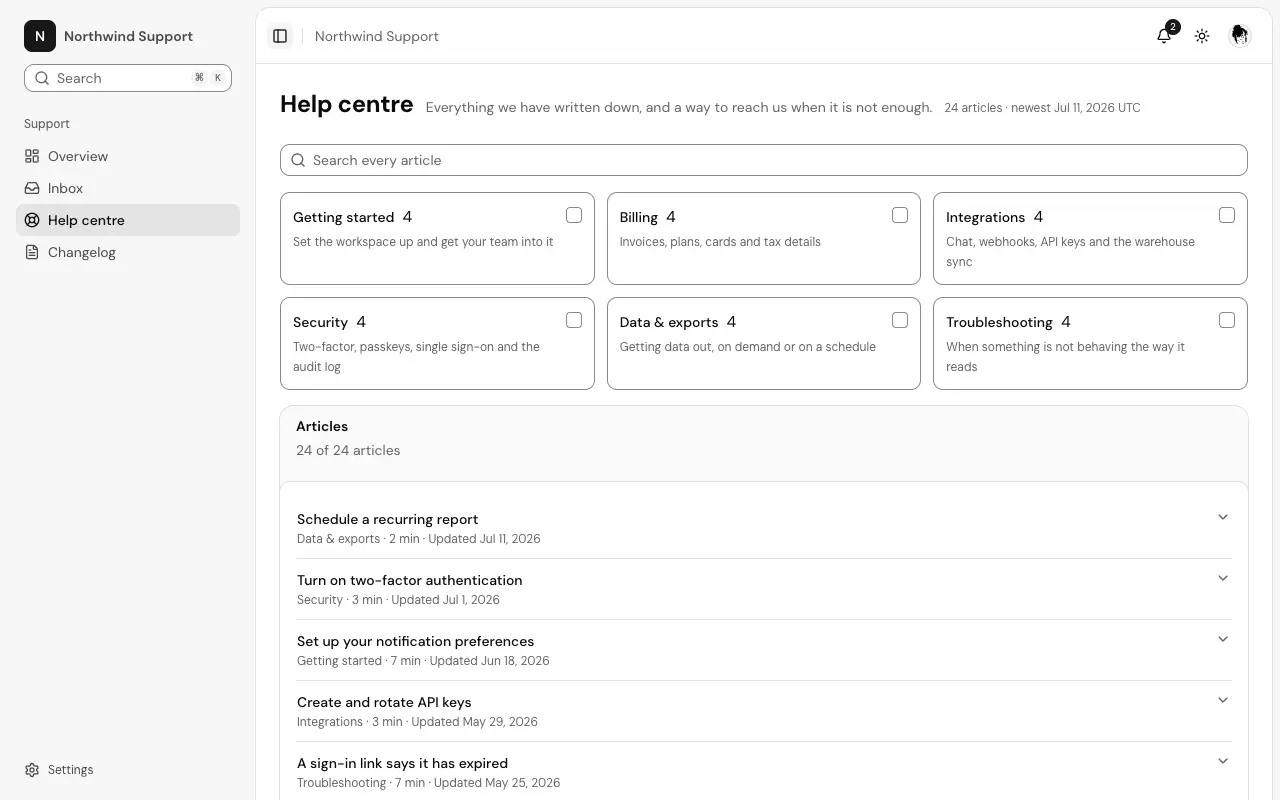Check the Getting started category checkbox
1280x800 pixels.
(x=574, y=215)
